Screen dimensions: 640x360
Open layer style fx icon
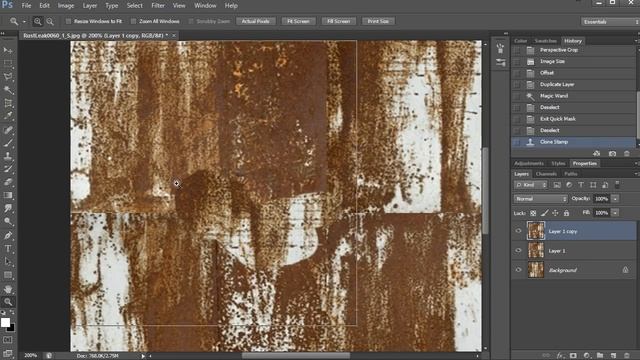coord(560,356)
